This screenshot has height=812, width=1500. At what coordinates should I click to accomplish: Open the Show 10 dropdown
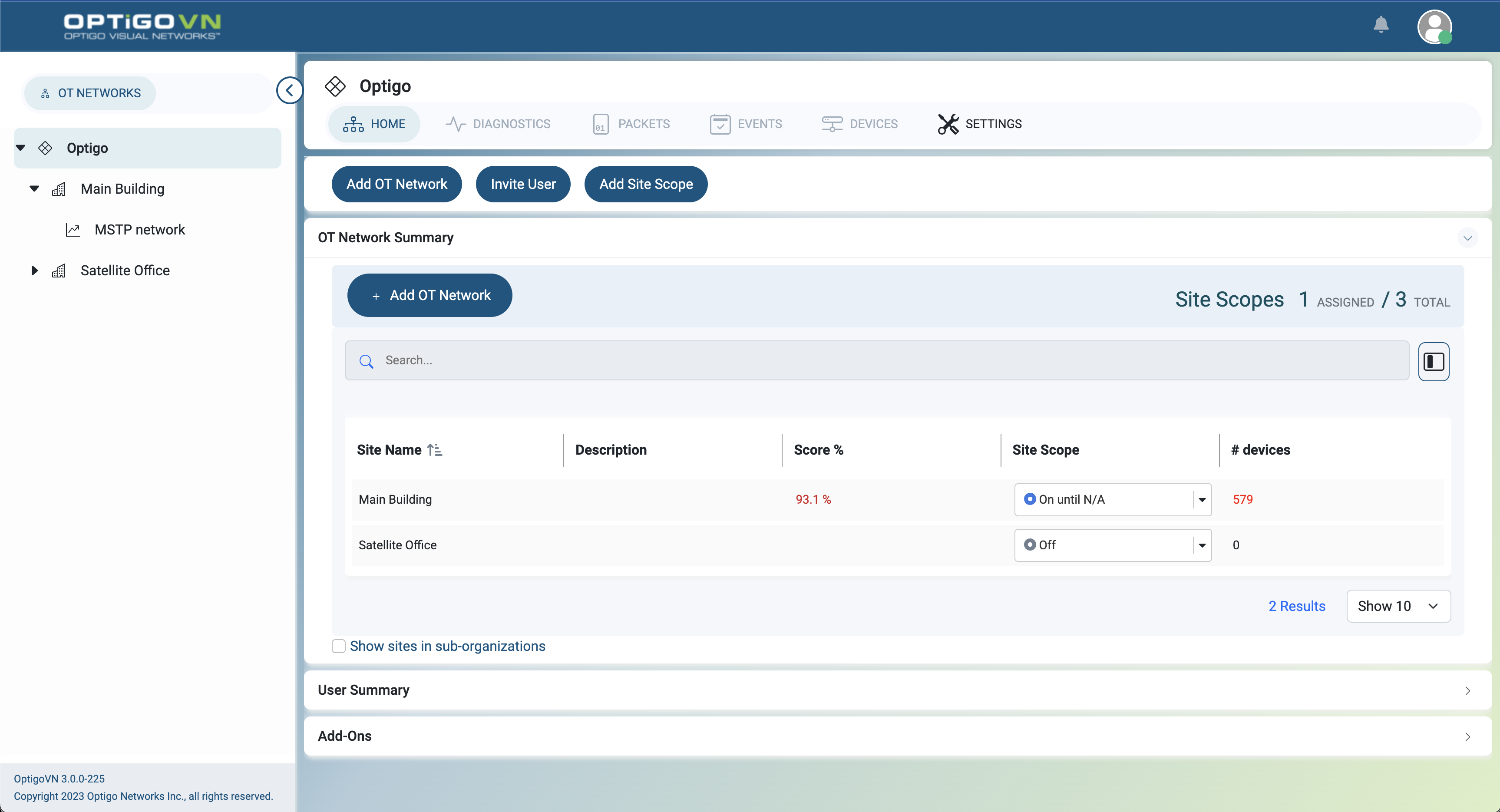[x=1398, y=606]
